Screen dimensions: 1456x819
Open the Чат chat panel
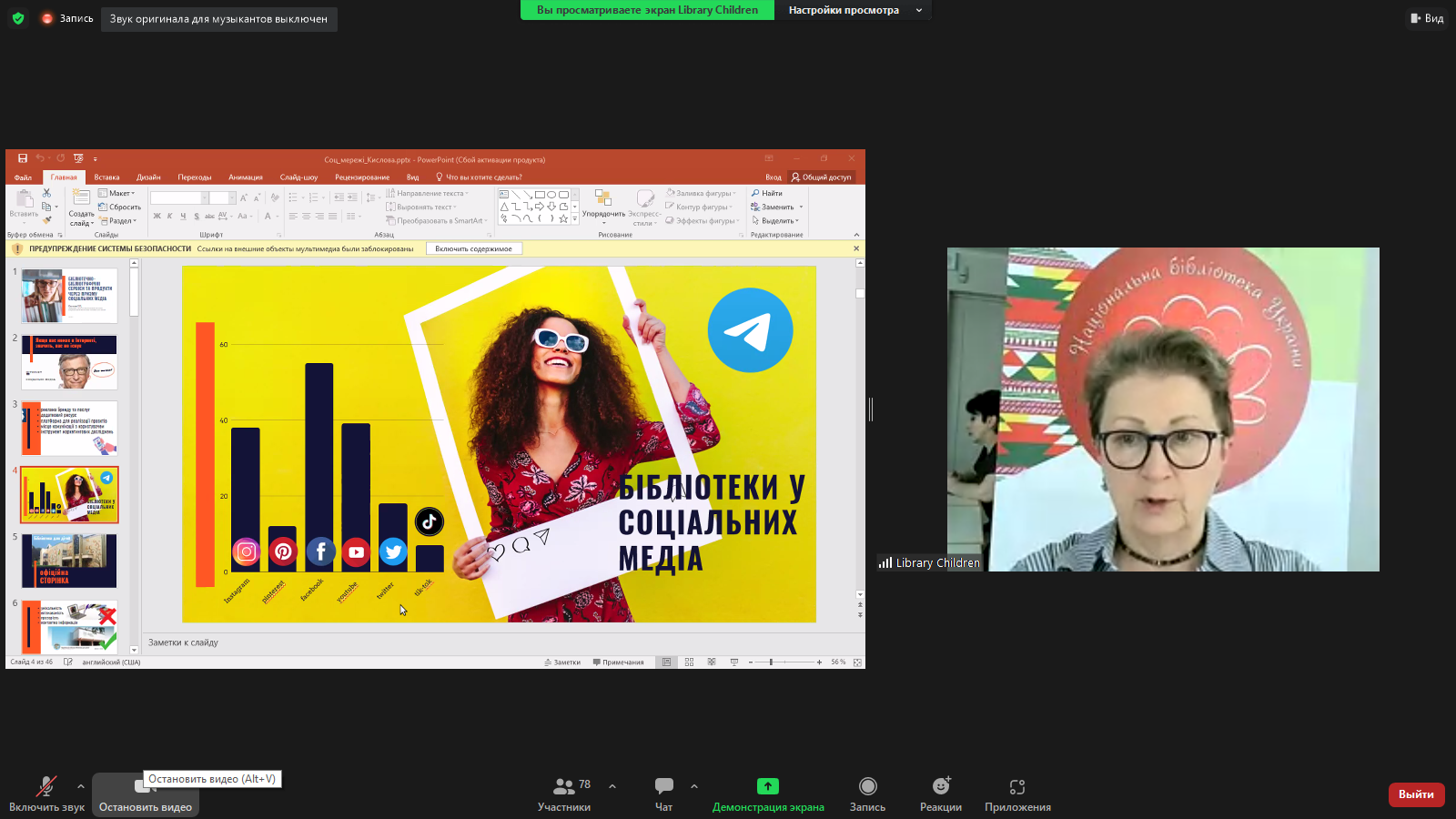click(x=664, y=794)
